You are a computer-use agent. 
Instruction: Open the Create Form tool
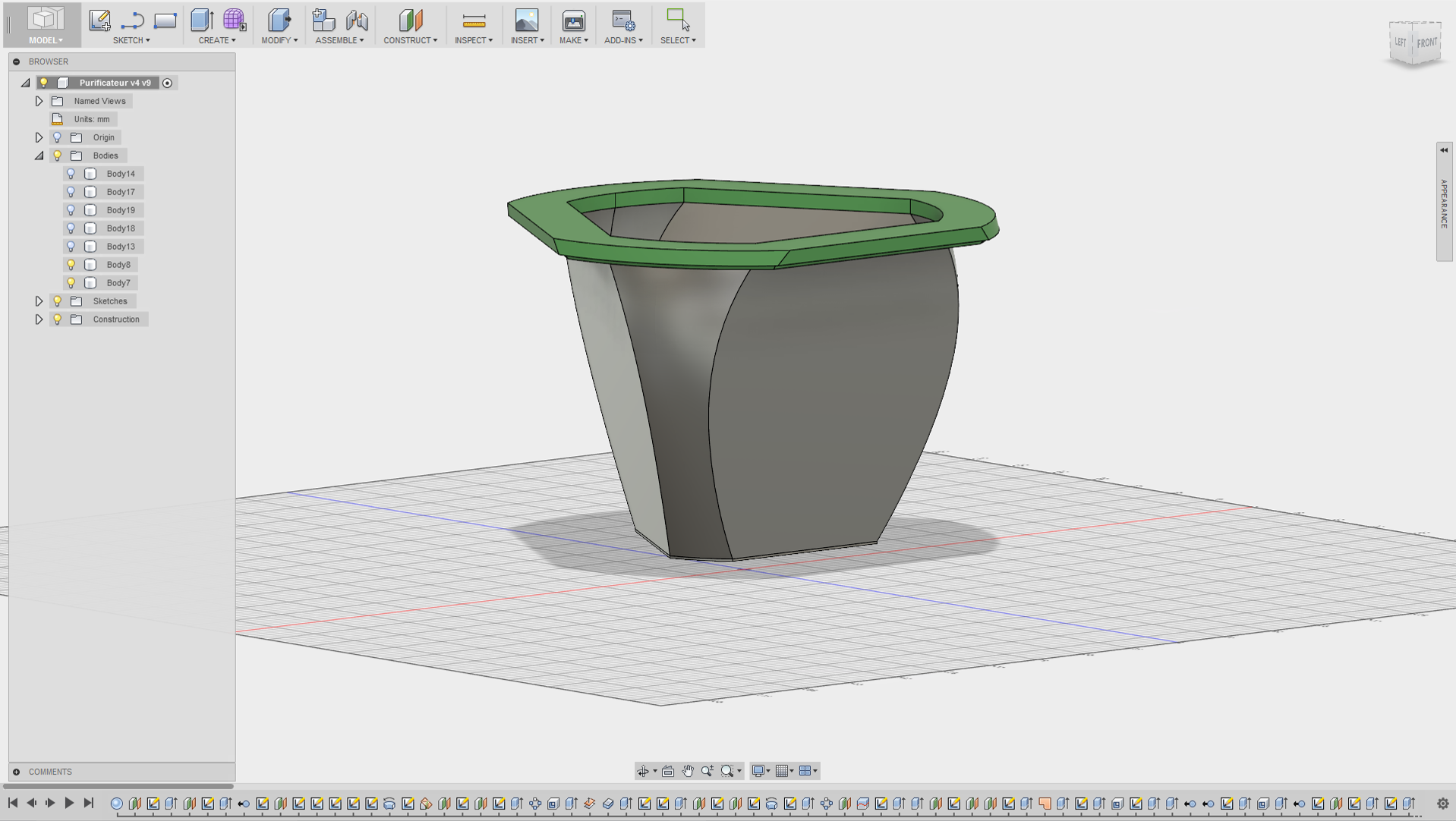[x=235, y=20]
